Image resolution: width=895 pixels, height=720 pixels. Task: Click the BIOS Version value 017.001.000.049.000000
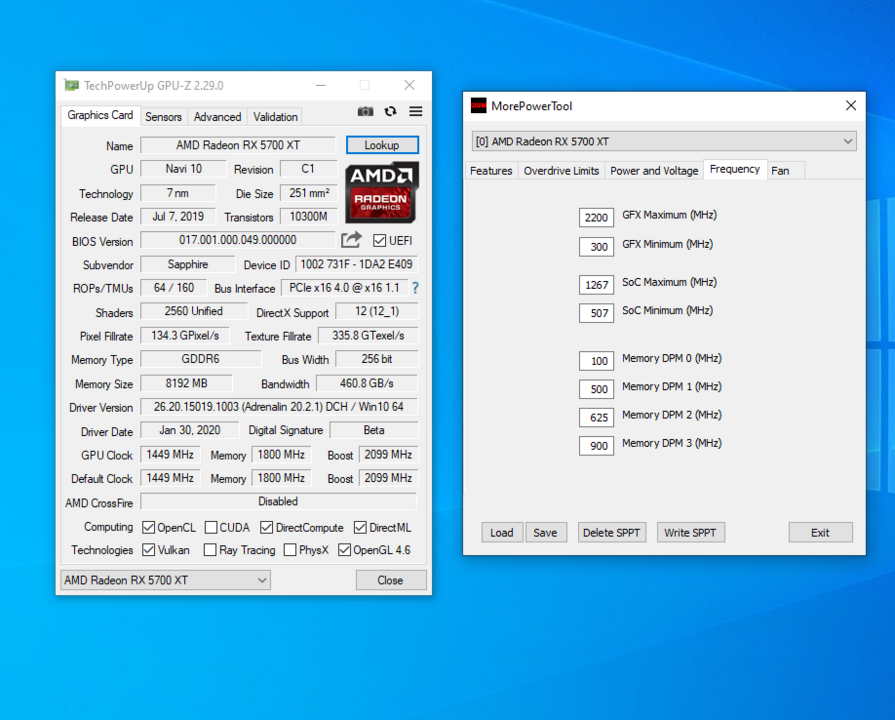(237, 240)
